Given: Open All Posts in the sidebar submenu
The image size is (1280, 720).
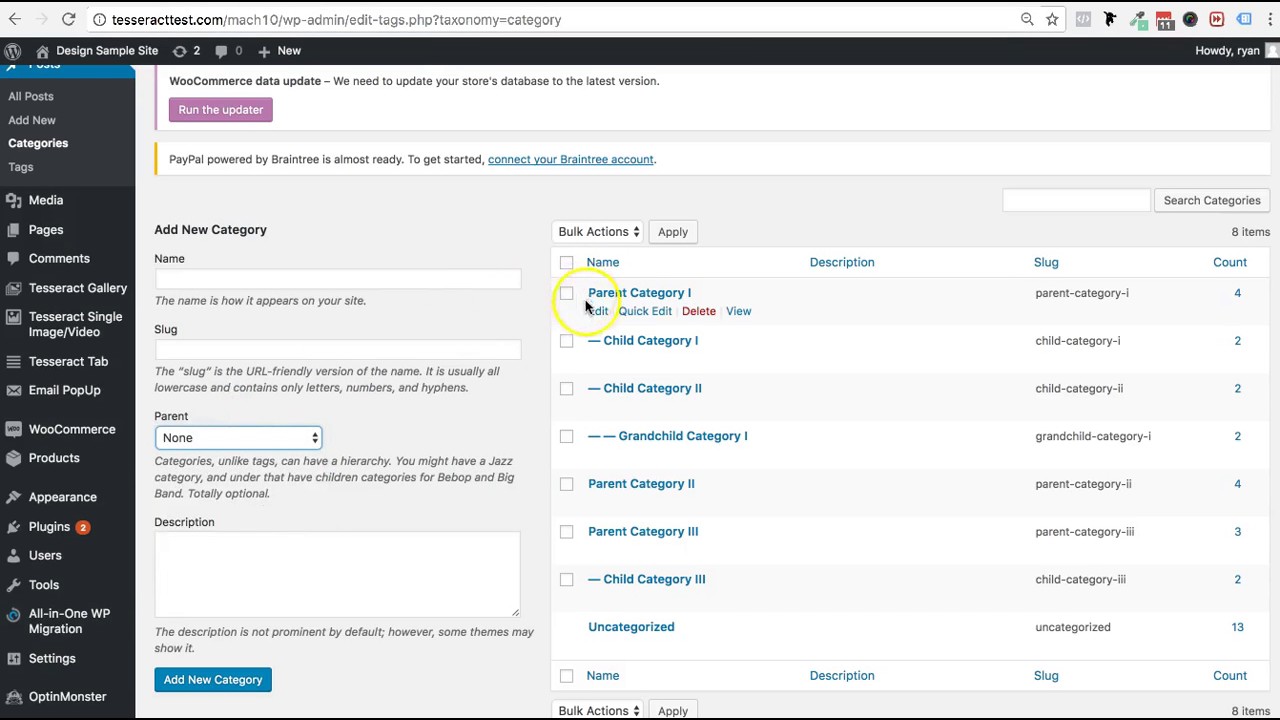Looking at the screenshot, I should (31, 96).
